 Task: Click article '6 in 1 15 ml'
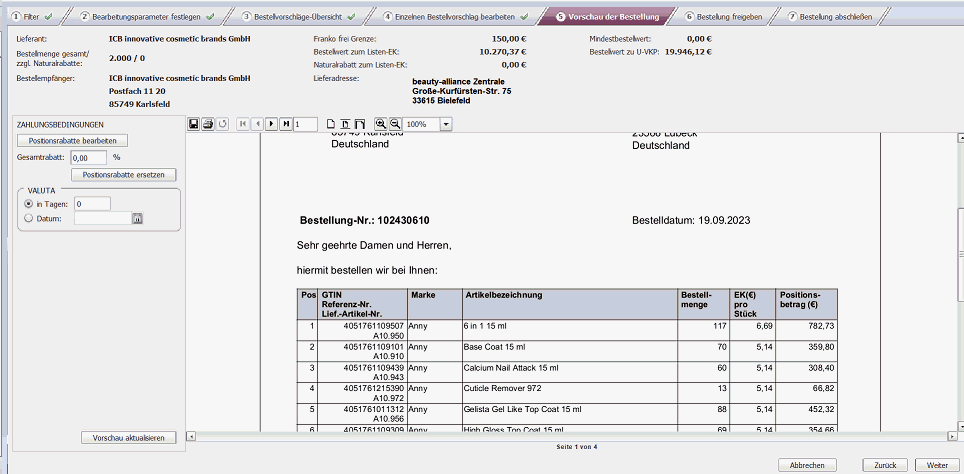coord(485,325)
